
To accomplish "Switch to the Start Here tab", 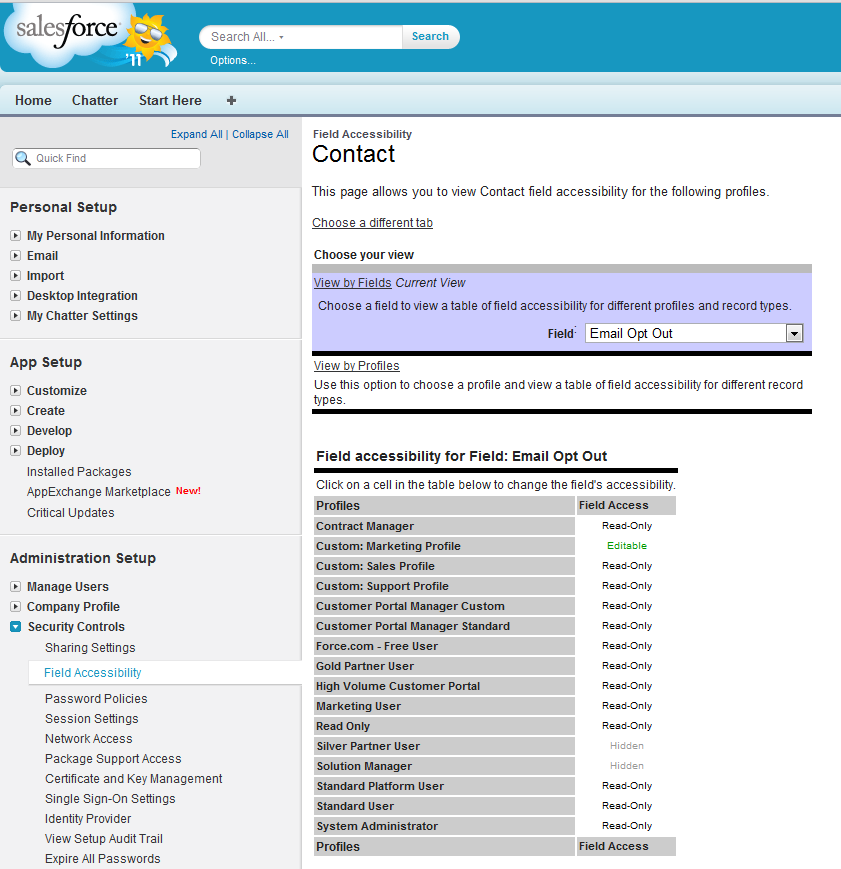I will 170,100.
